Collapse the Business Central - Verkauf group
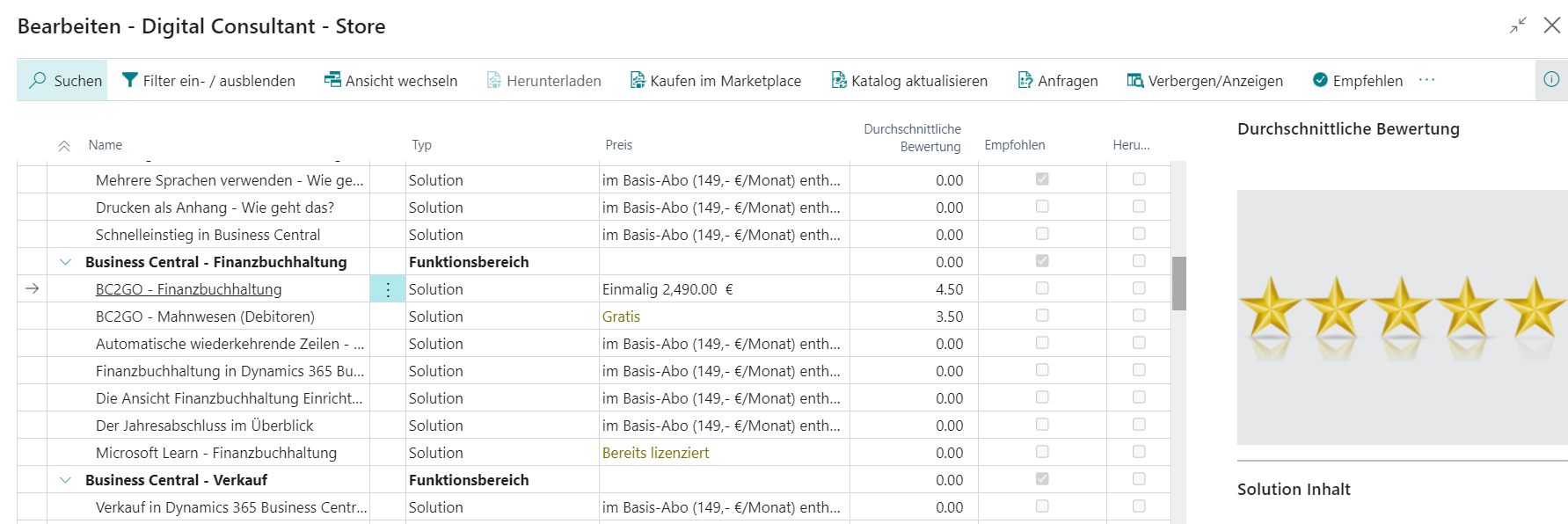This screenshot has height=524, width=1568. pyautogui.click(x=65, y=480)
